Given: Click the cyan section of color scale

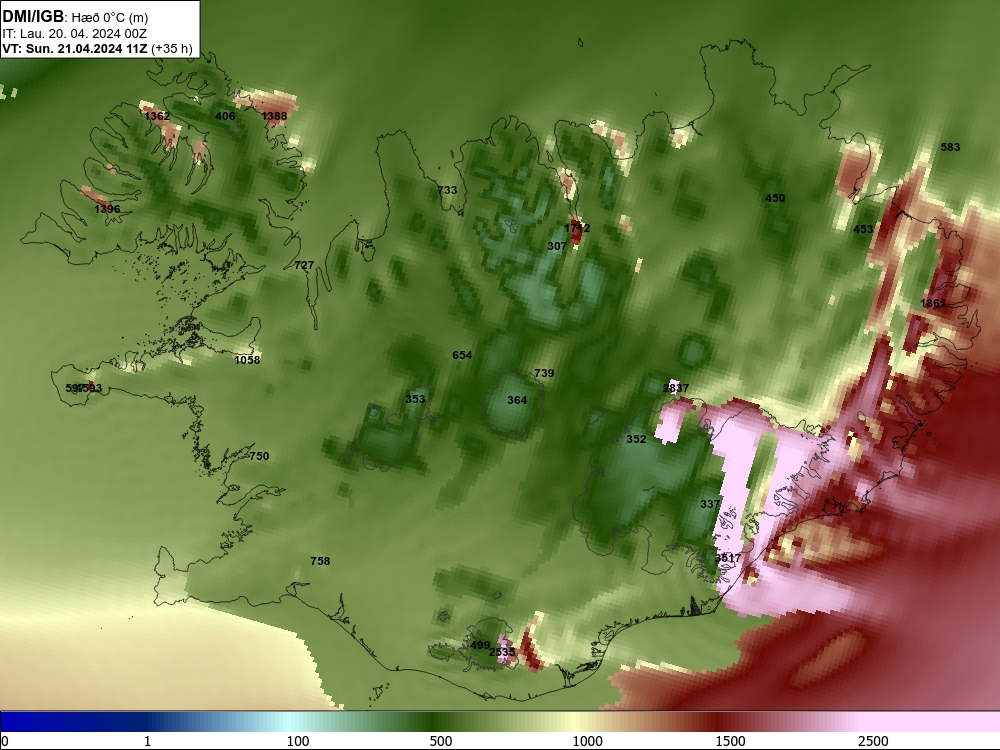Looking at the screenshot, I should coord(290,722).
